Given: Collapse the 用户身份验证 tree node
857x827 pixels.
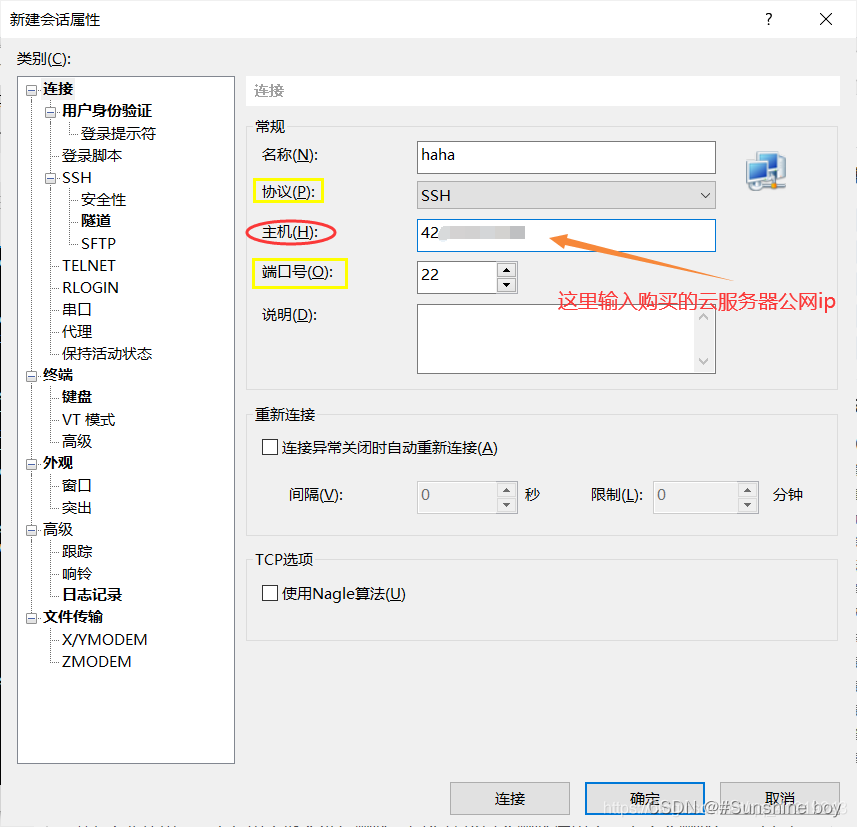Looking at the screenshot, I should (50, 112).
